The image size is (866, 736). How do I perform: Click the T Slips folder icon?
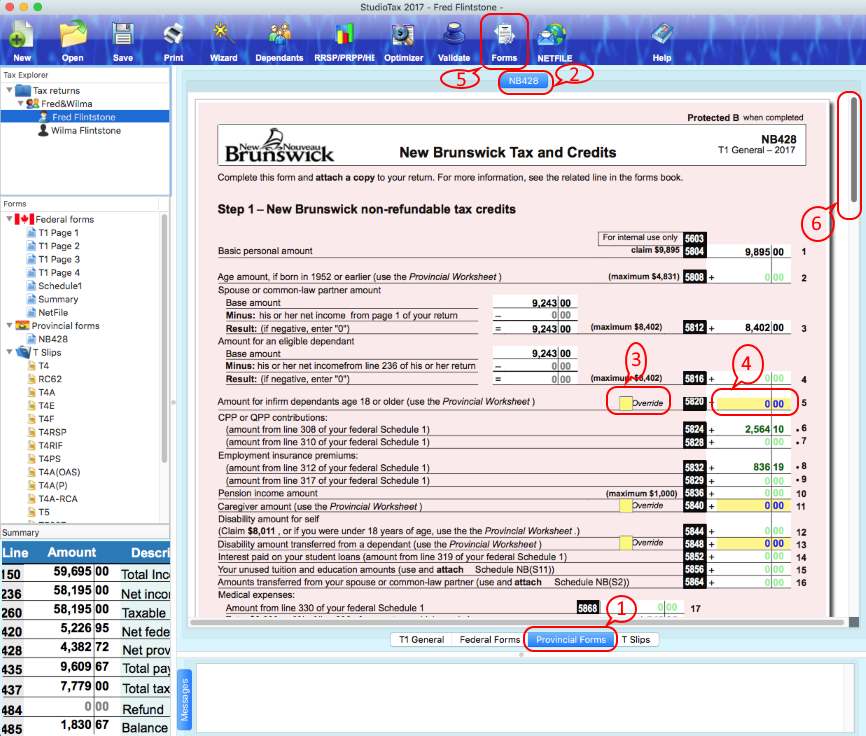[x=24, y=352]
